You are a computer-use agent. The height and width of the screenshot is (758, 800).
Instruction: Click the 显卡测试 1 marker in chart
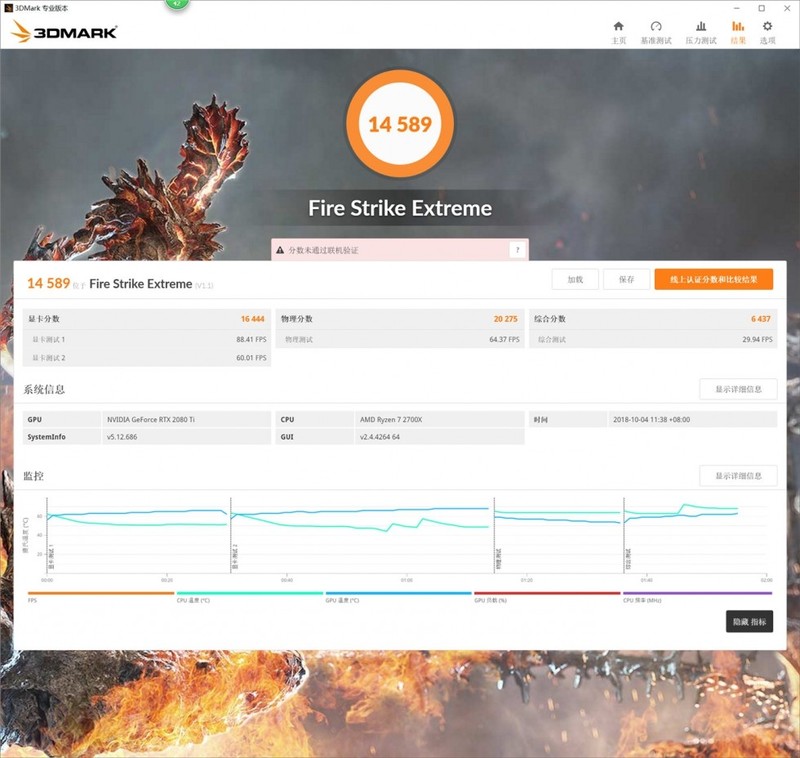coord(51,557)
